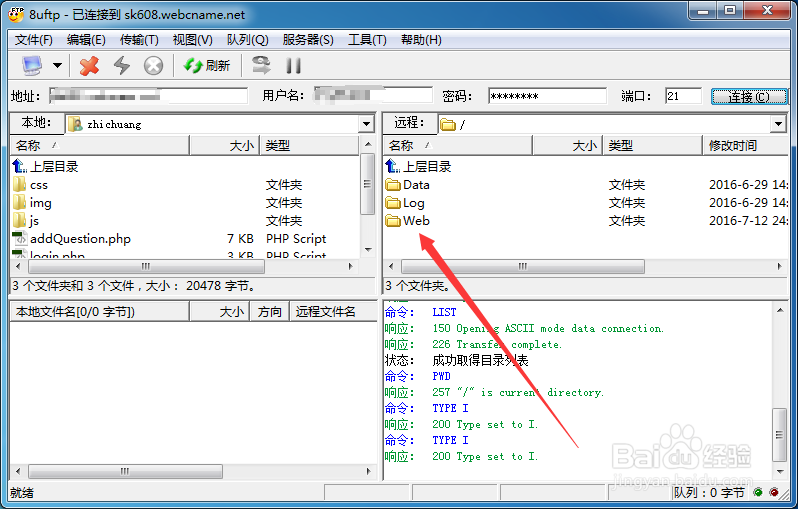Screen dimensions: 798x509
Task: Select the local css folder icon
Action: tap(19, 184)
